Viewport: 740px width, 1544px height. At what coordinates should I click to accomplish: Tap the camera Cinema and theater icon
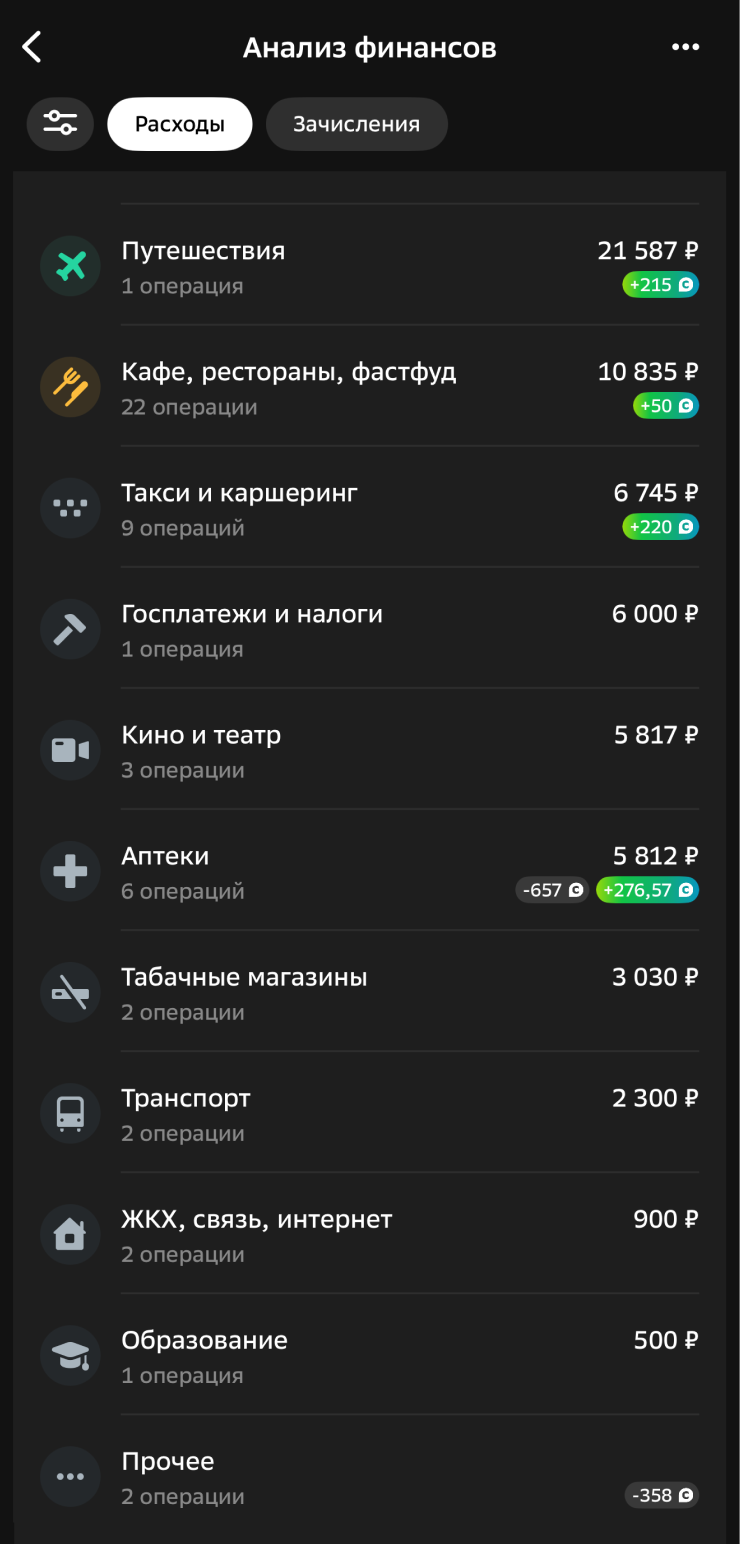point(70,750)
